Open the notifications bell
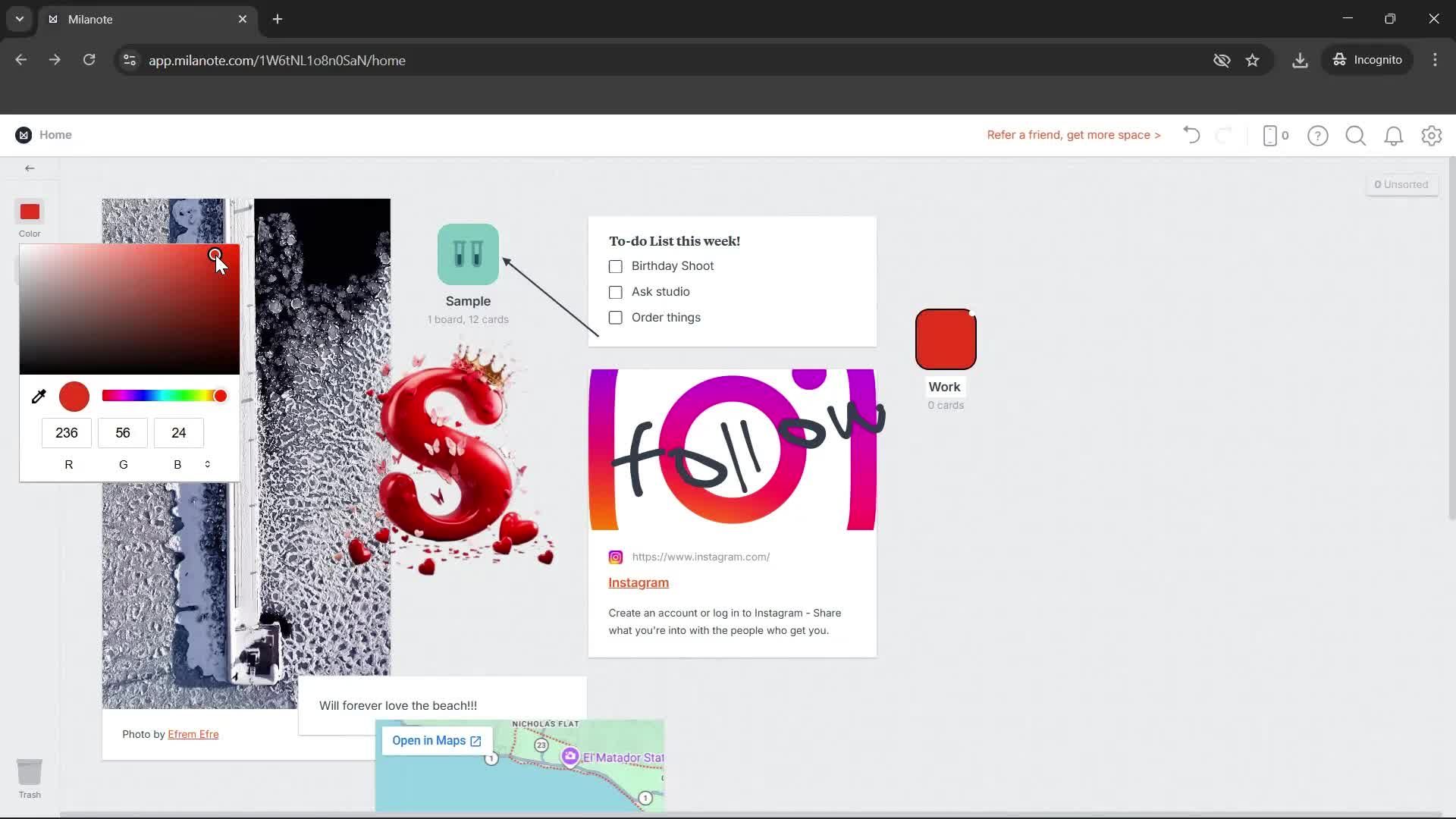The height and width of the screenshot is (819, 1456). [1394, 136]
